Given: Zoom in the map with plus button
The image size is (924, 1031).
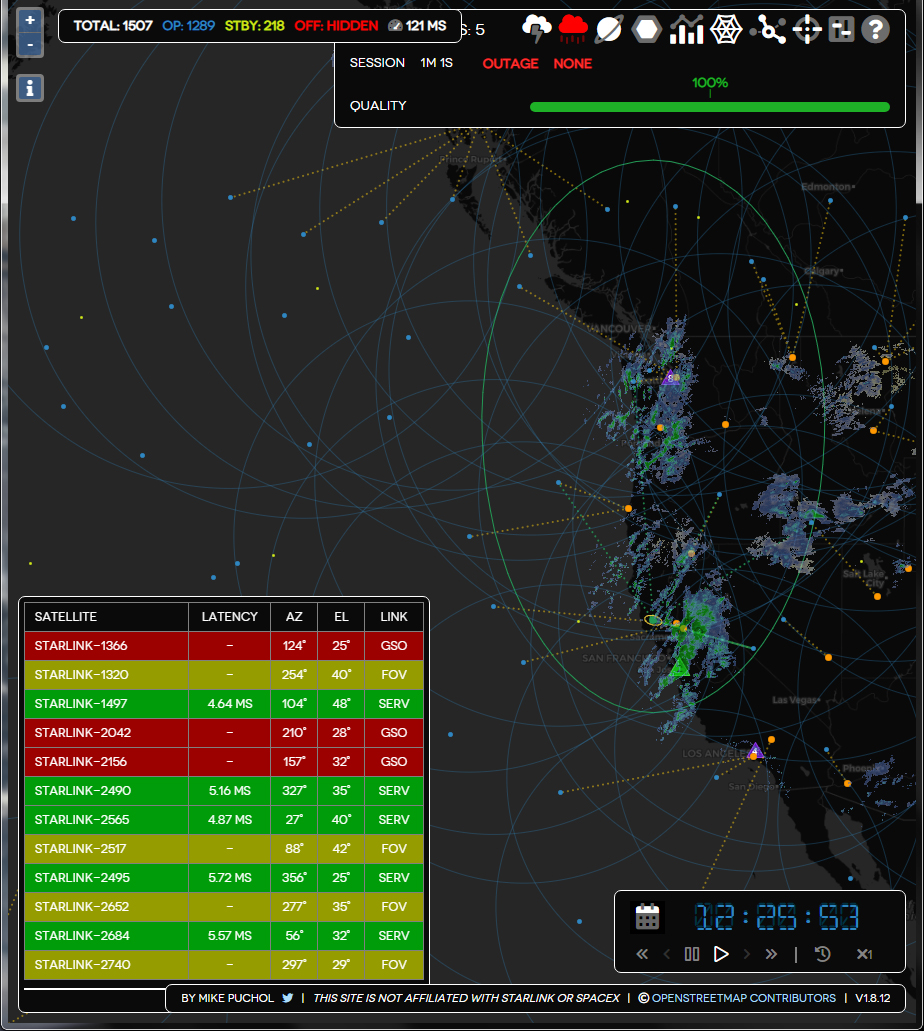Looking at the screenshot, I should [30, 20].
